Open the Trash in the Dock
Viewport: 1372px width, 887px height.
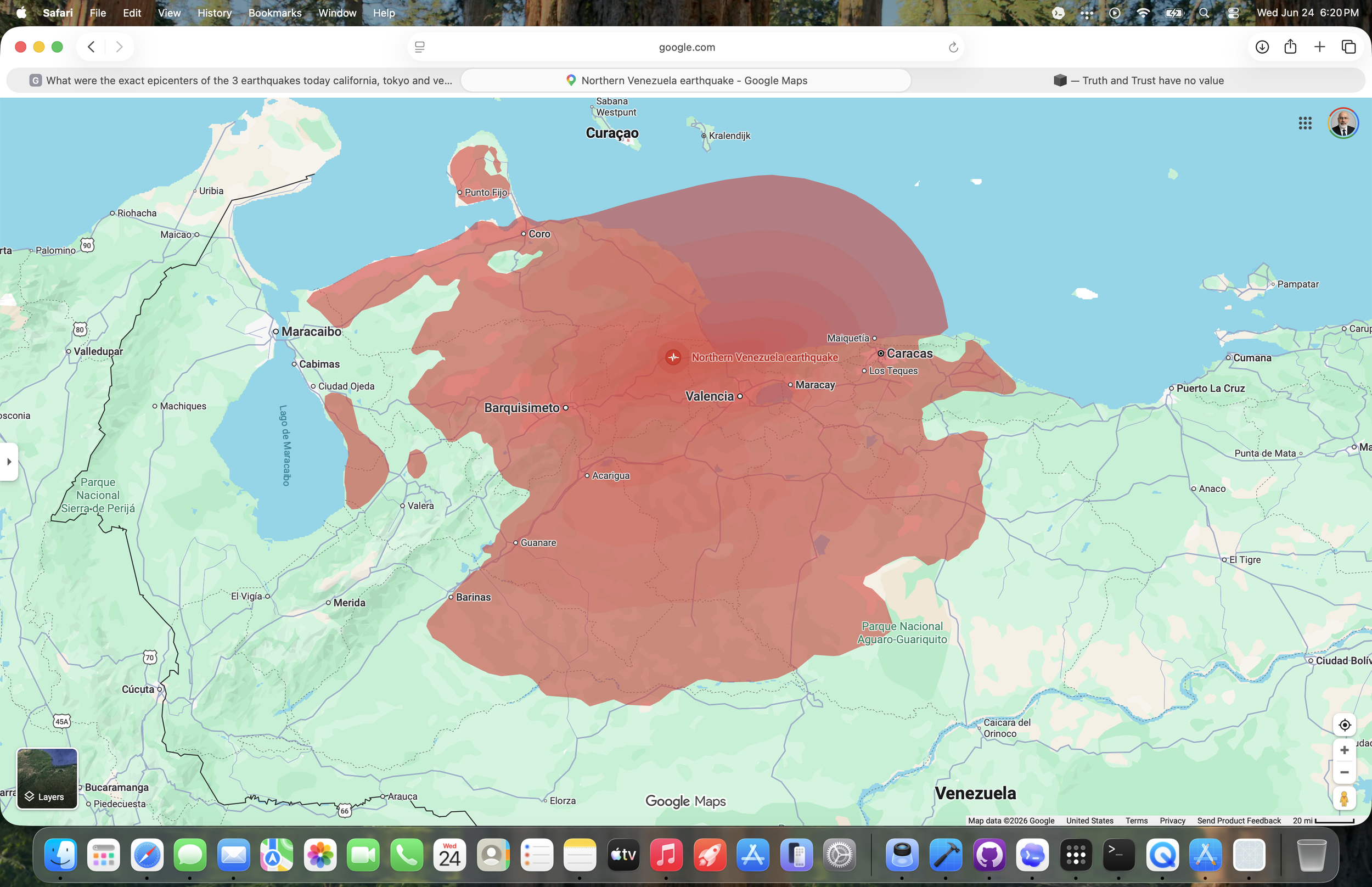[1312, 855]
